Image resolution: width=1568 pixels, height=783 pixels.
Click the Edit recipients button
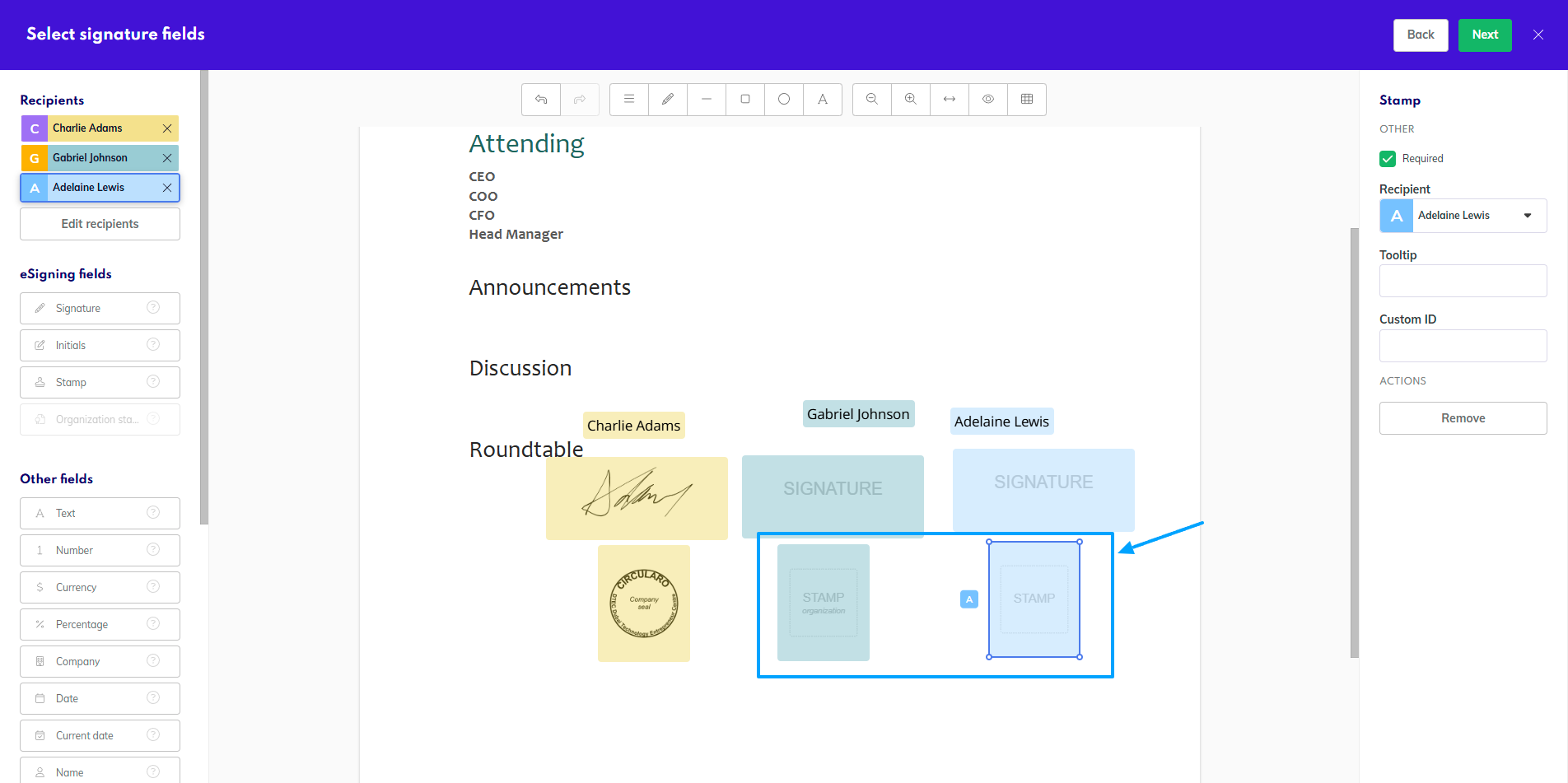pos(100,224)
